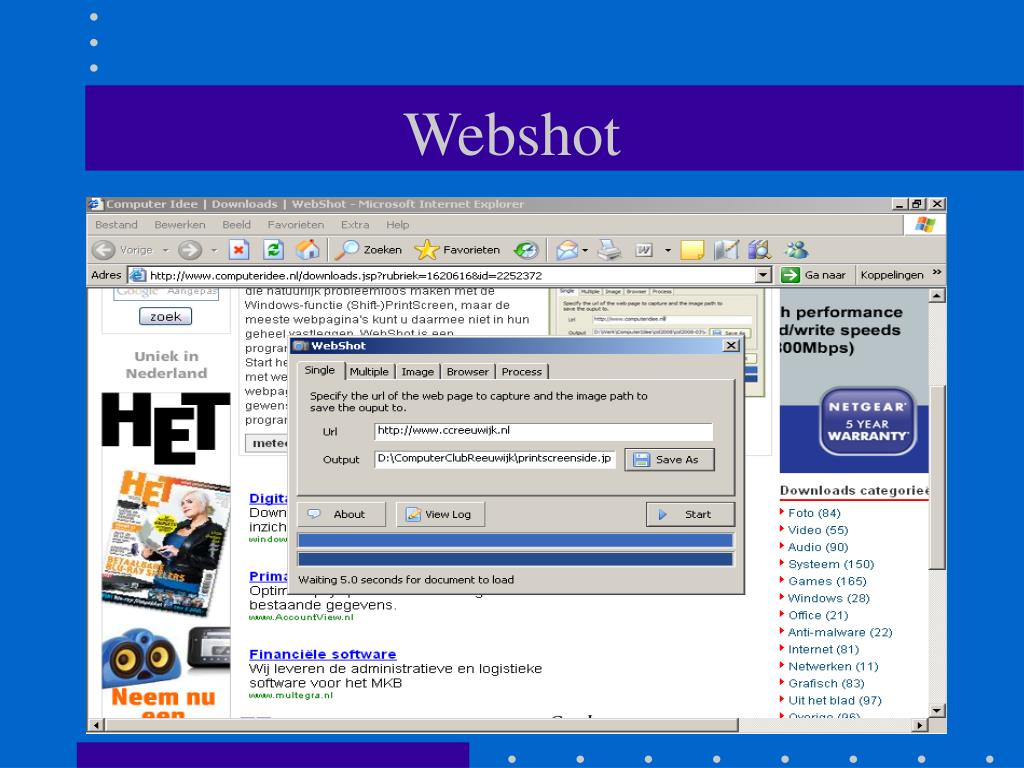Open Favorieten star button
This screenshot has width=1024, height=768.
(458, 249)
